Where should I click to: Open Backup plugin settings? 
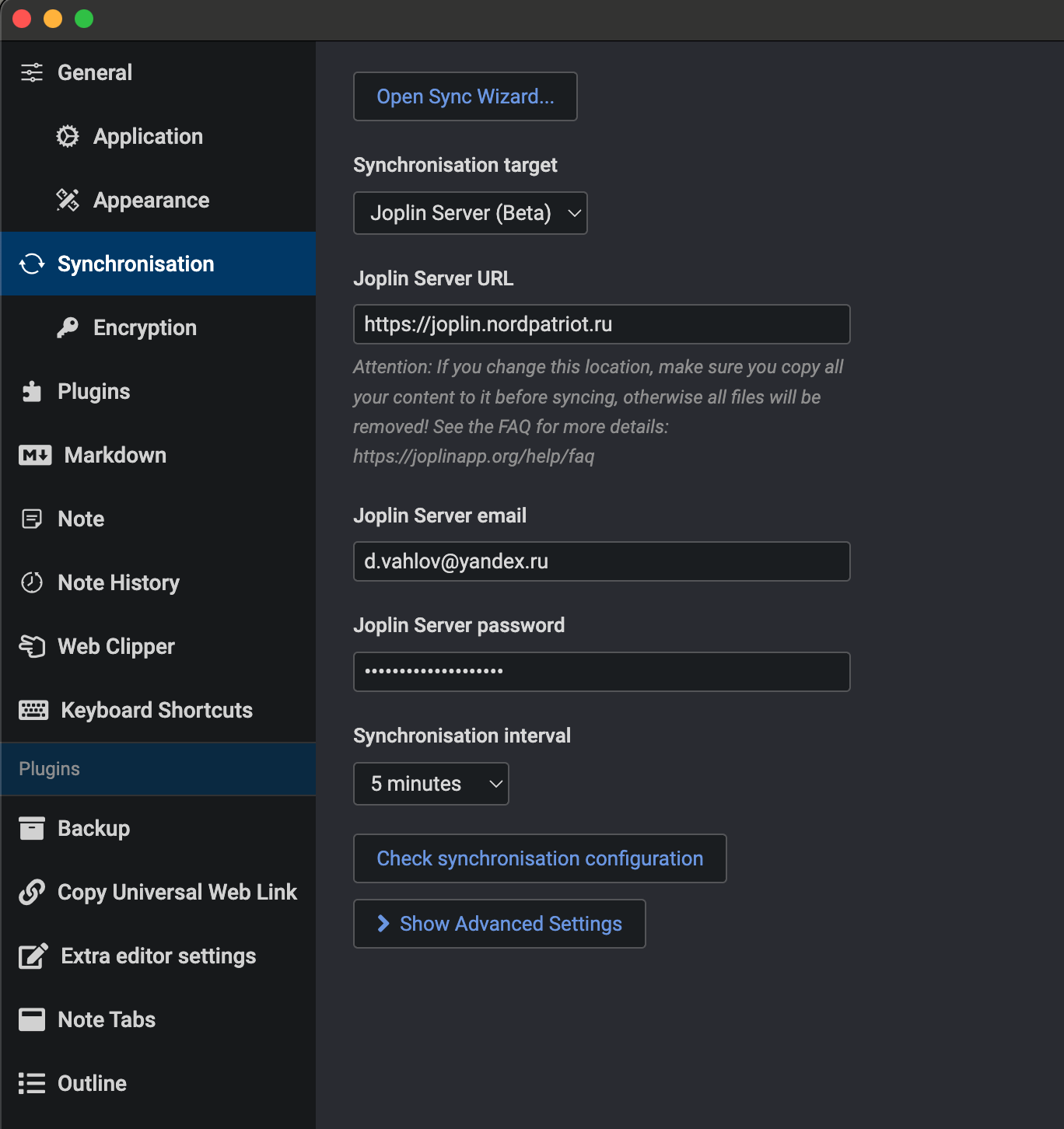click(159, 828)
